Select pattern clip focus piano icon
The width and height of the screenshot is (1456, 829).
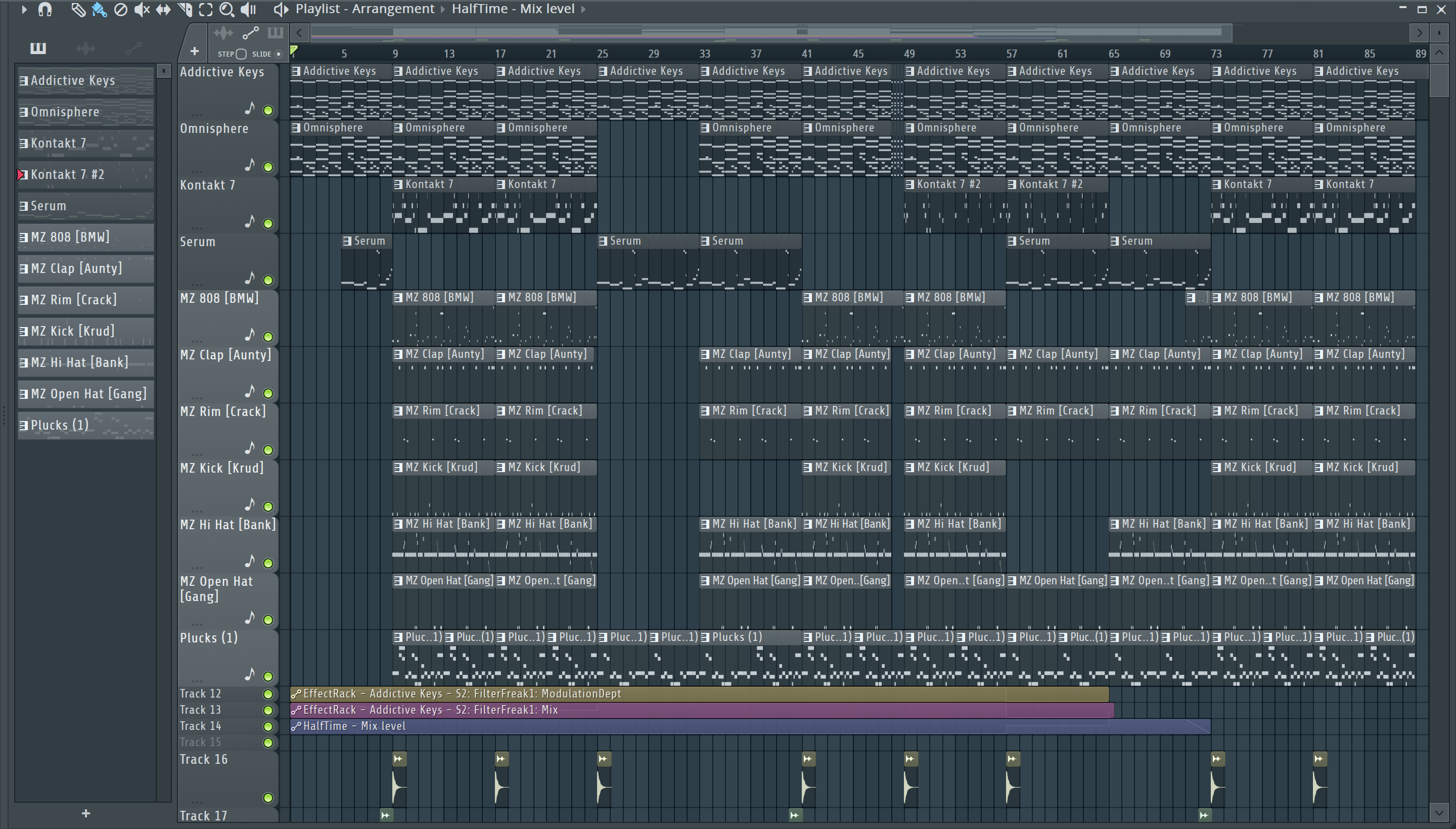coord(276,33)
